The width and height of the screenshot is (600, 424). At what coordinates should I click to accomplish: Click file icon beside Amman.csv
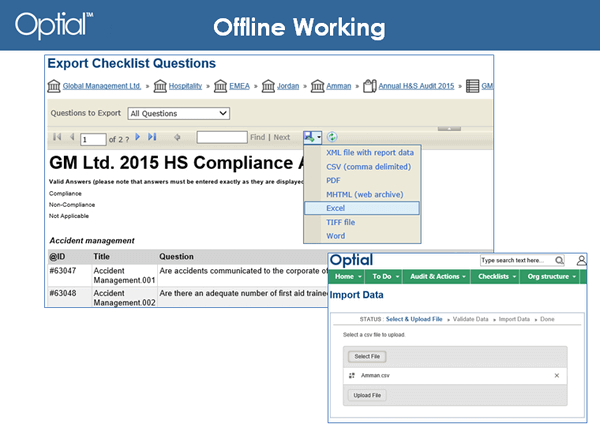(352, 375)
